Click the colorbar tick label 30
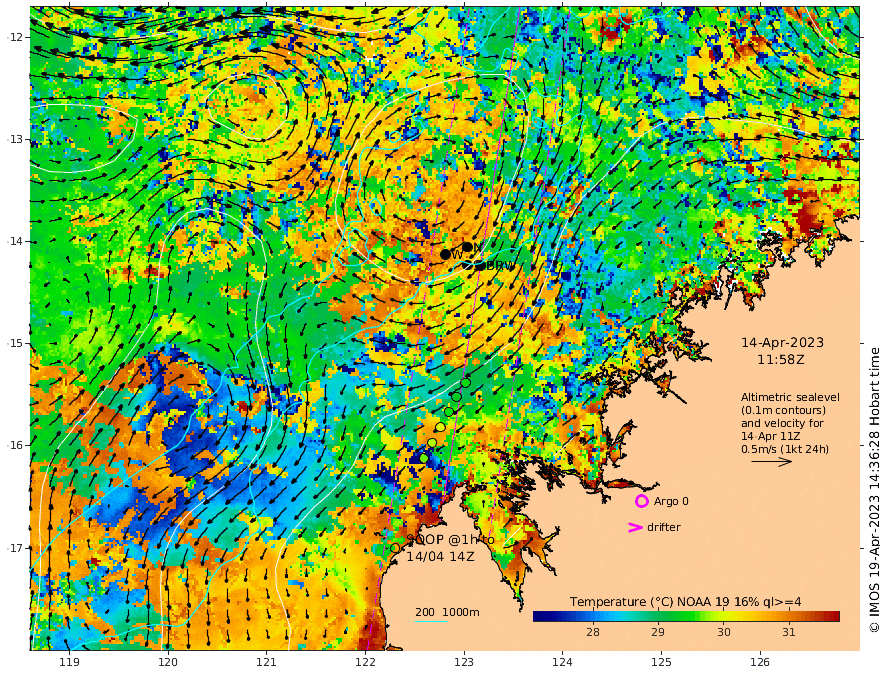 pyautogui.click(x=723, y=632)
